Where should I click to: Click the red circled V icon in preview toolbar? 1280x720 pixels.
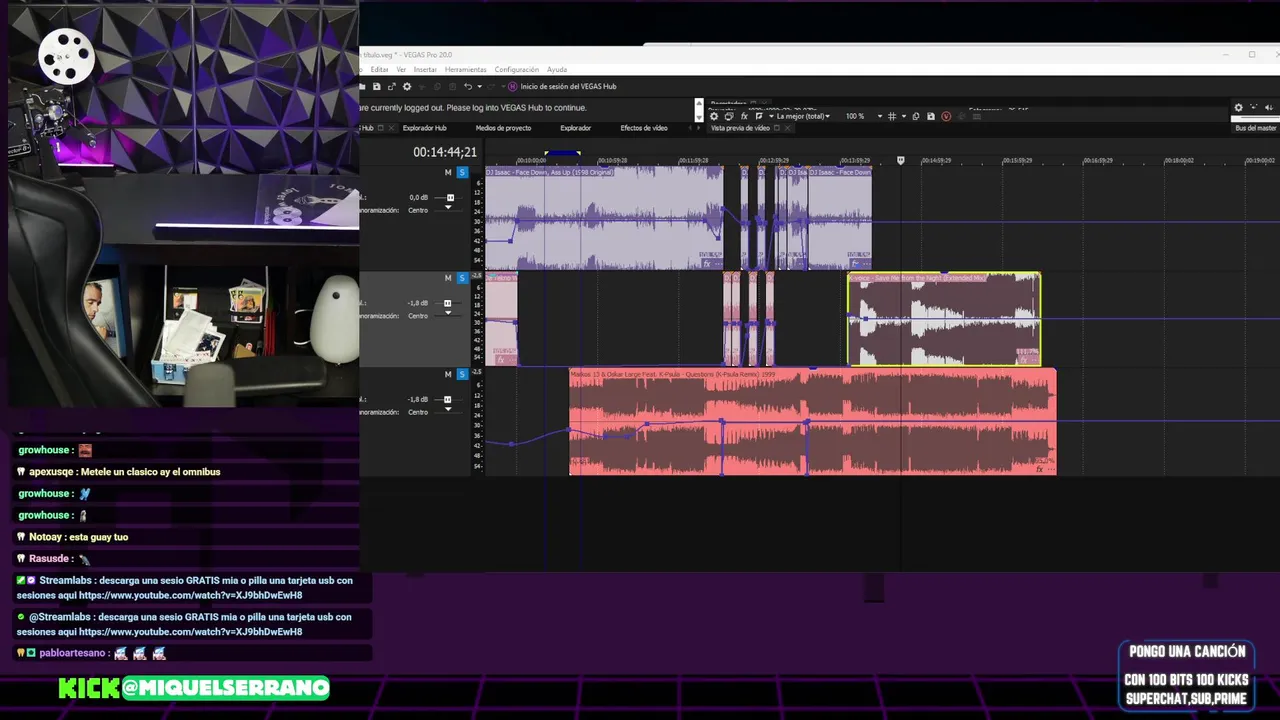946,116
